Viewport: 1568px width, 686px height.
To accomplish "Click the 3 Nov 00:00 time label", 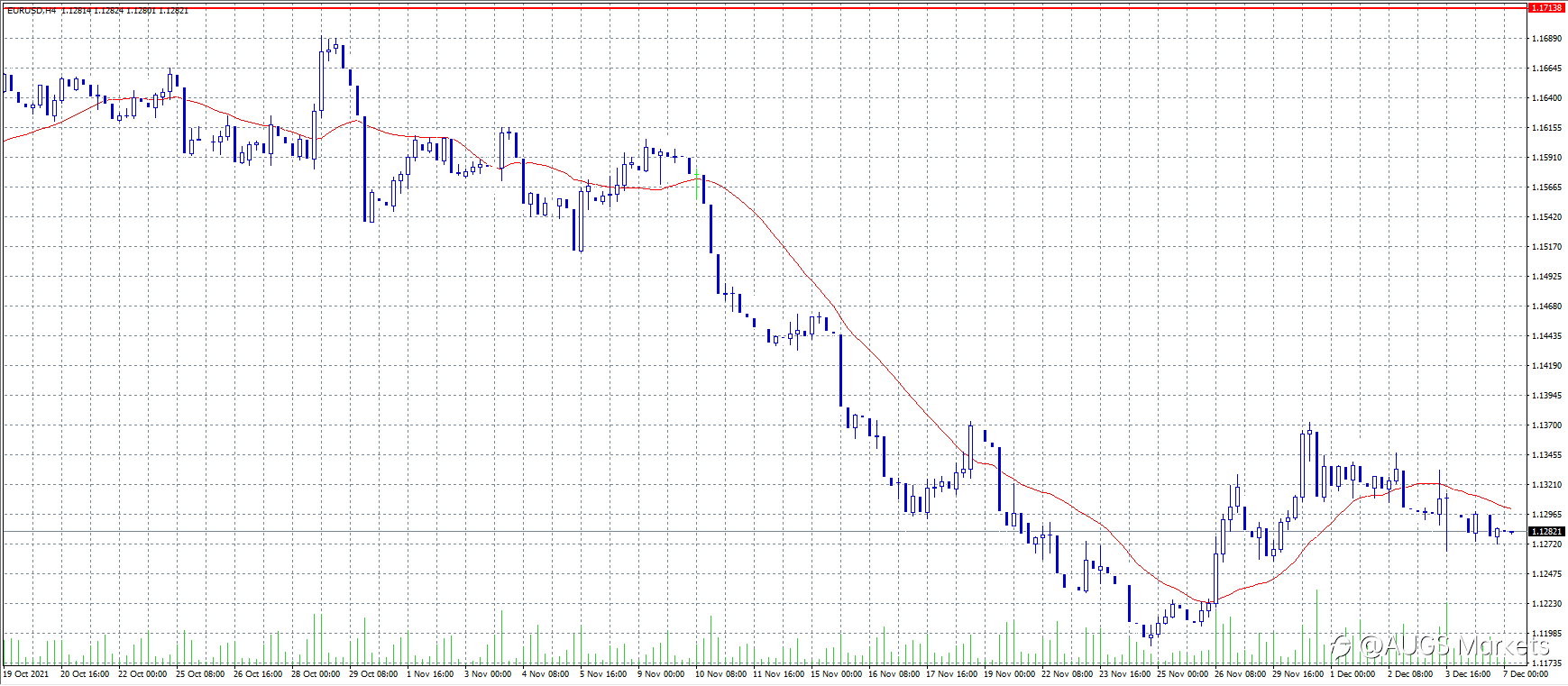I will coord(488,674).
